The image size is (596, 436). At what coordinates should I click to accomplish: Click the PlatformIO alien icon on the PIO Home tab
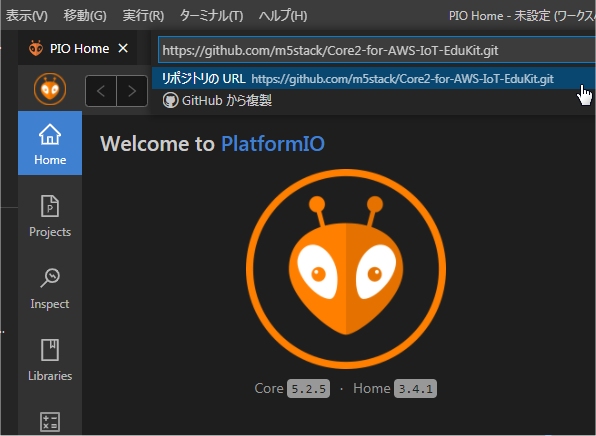pos(36,48)
